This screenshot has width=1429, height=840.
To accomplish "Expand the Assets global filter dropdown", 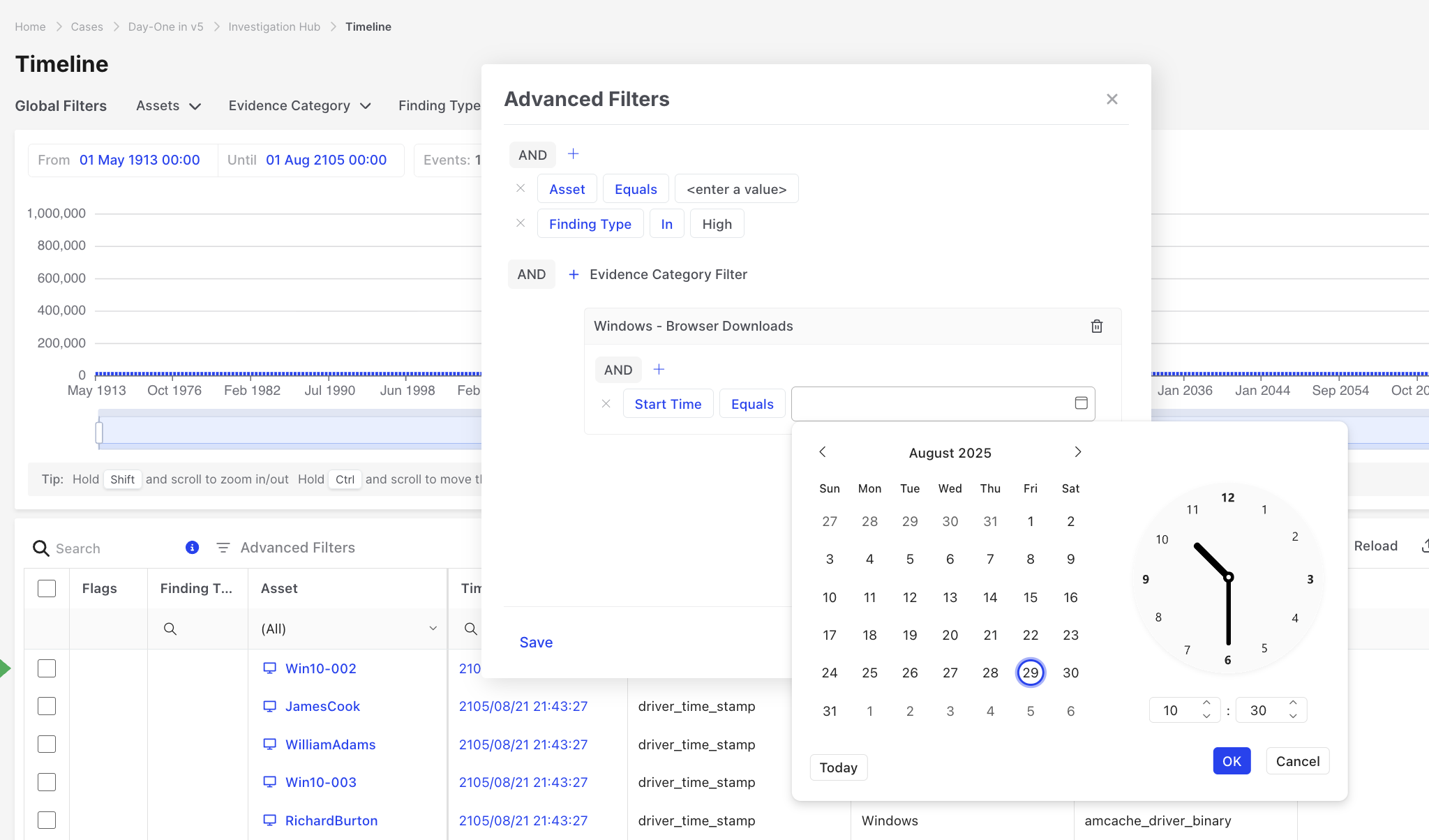I will [x=169, y=106].
